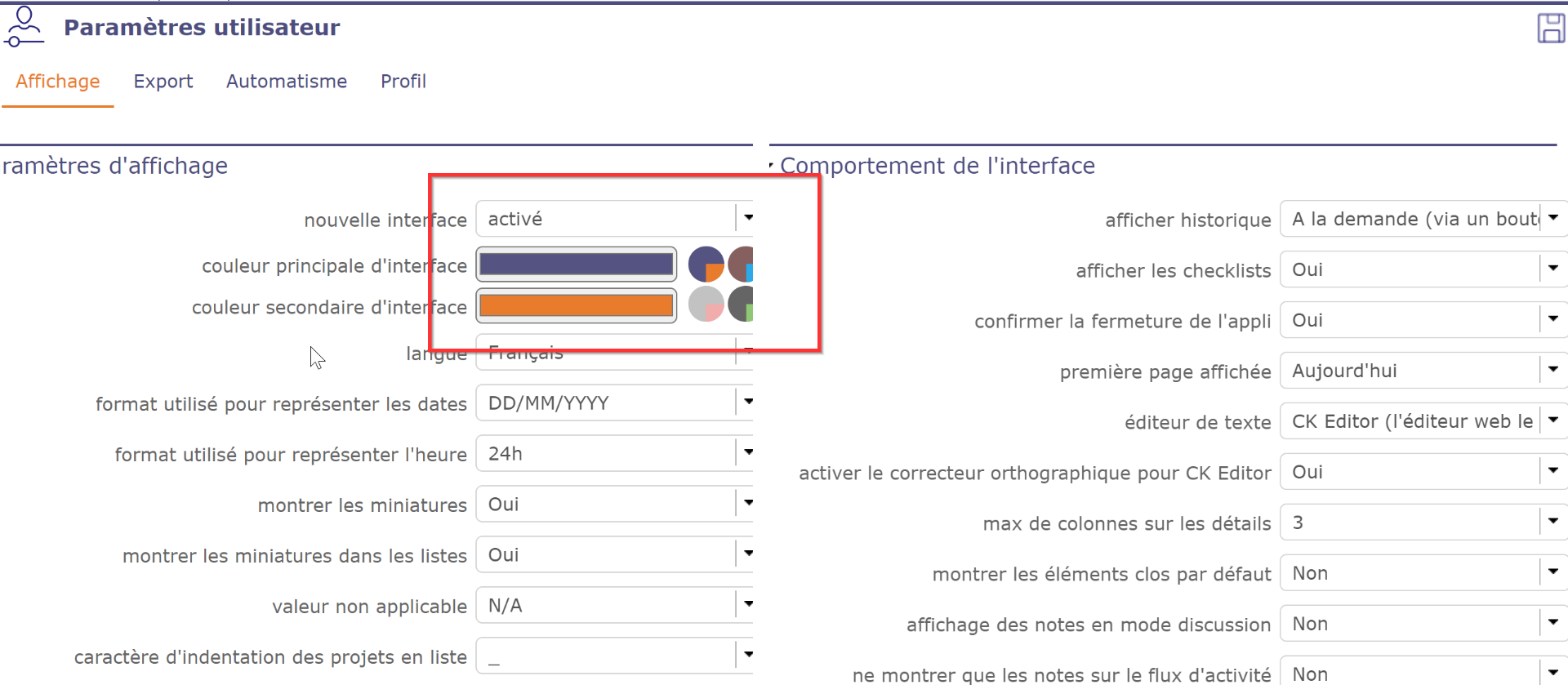
Task: Go to the Profil tab
Action: [x=403, y=82]
